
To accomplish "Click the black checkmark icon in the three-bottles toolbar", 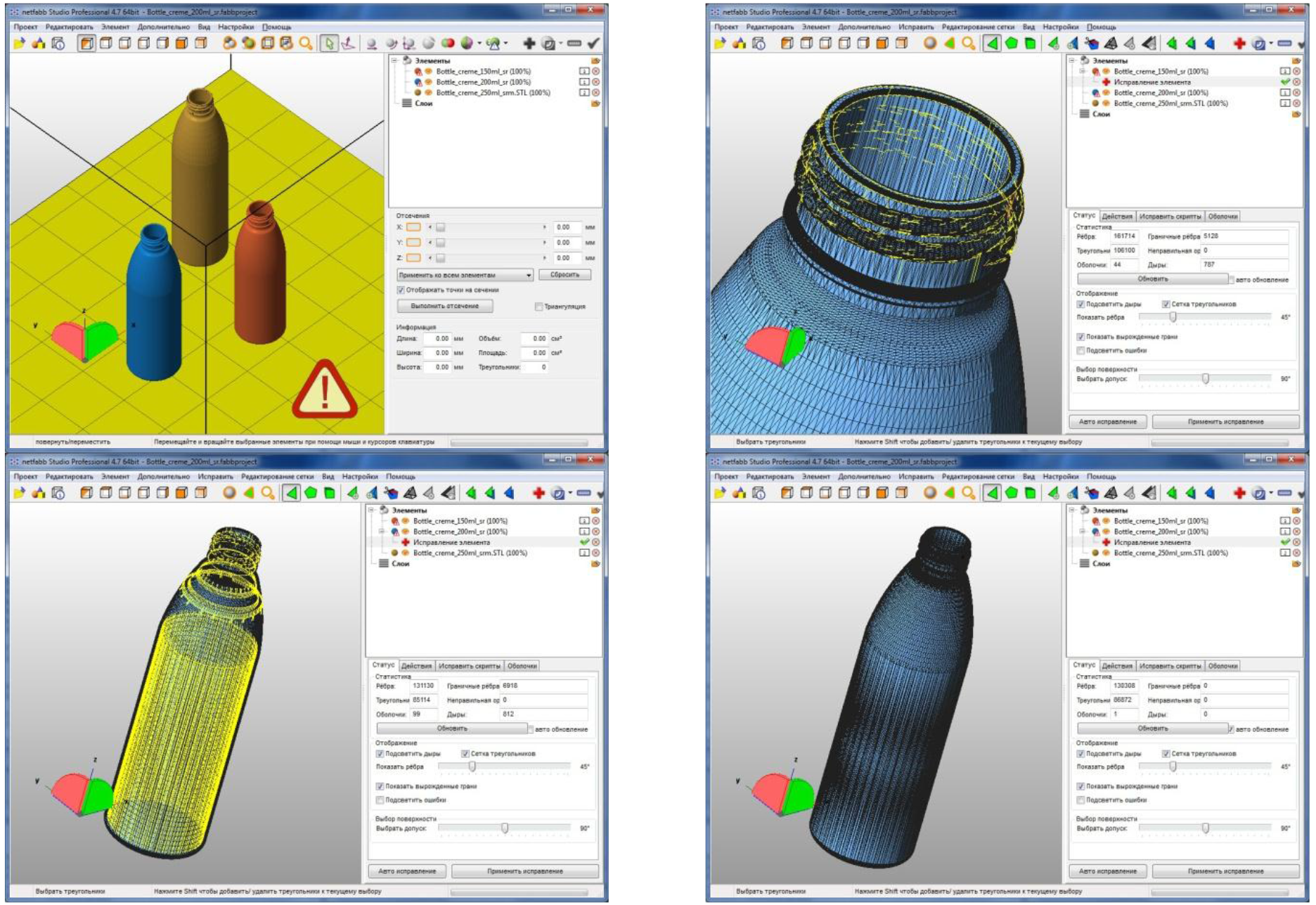I will pos(593,44).
